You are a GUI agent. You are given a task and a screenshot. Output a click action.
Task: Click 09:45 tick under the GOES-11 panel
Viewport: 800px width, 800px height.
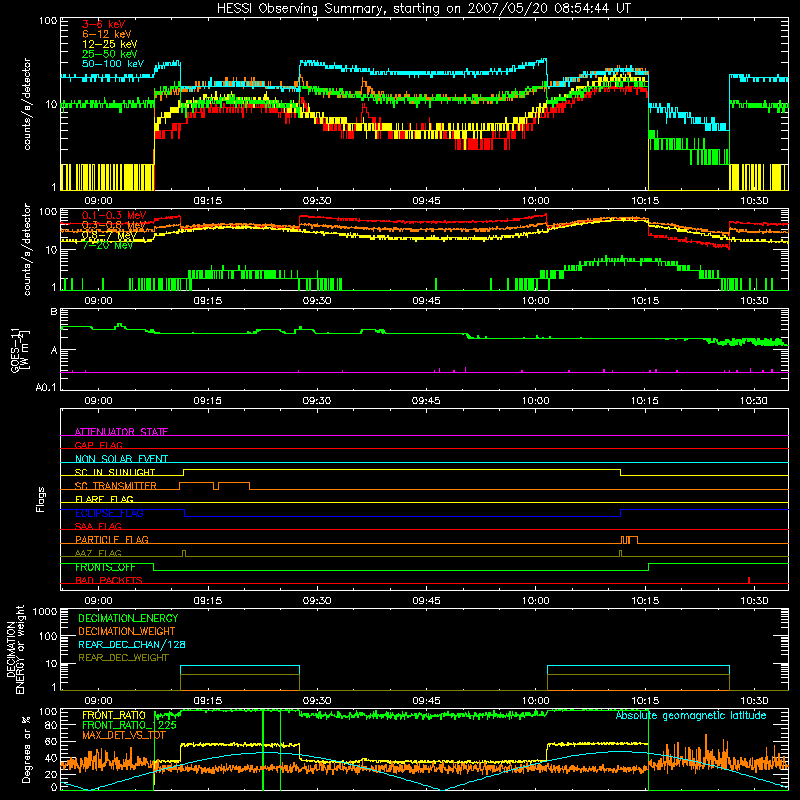(426, 401)
